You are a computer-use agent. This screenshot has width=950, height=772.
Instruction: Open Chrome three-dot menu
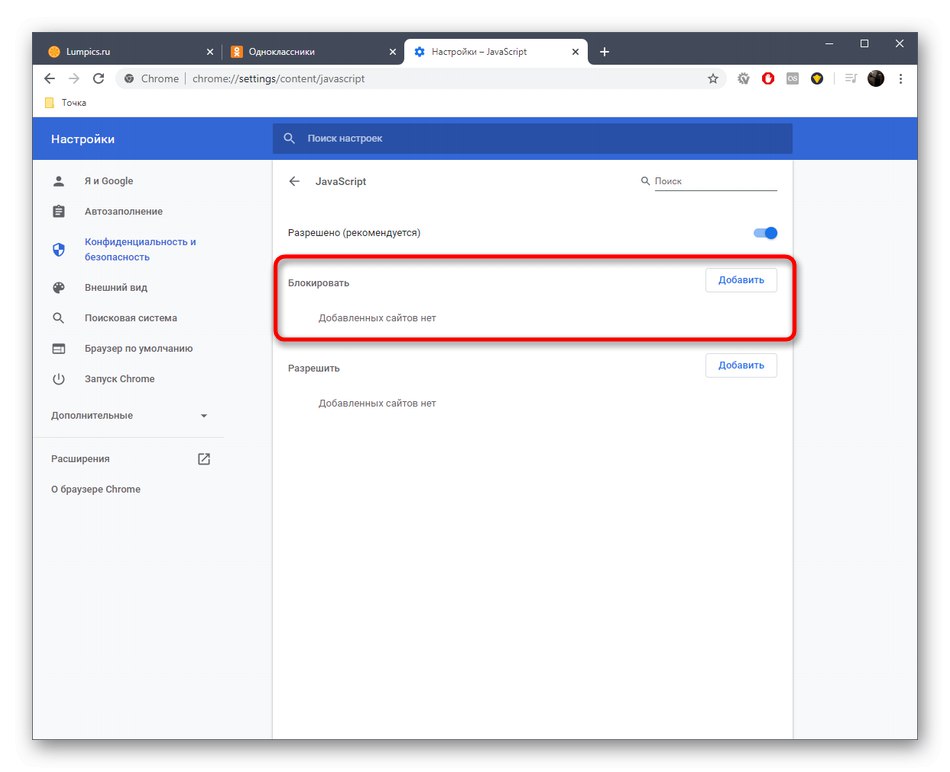click(x=900, y=78)
